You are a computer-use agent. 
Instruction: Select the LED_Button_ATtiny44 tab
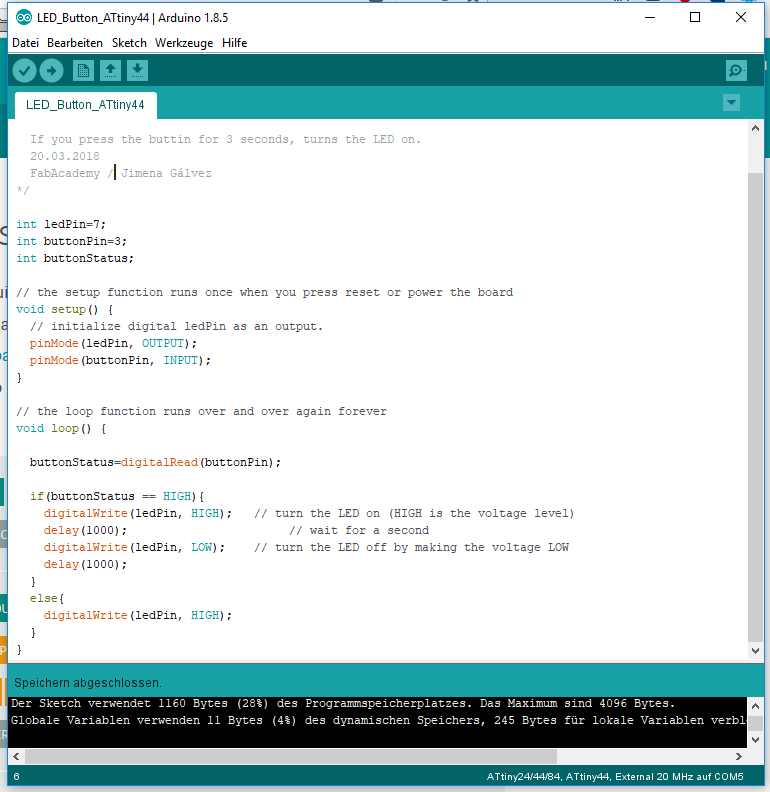(85, 105)
